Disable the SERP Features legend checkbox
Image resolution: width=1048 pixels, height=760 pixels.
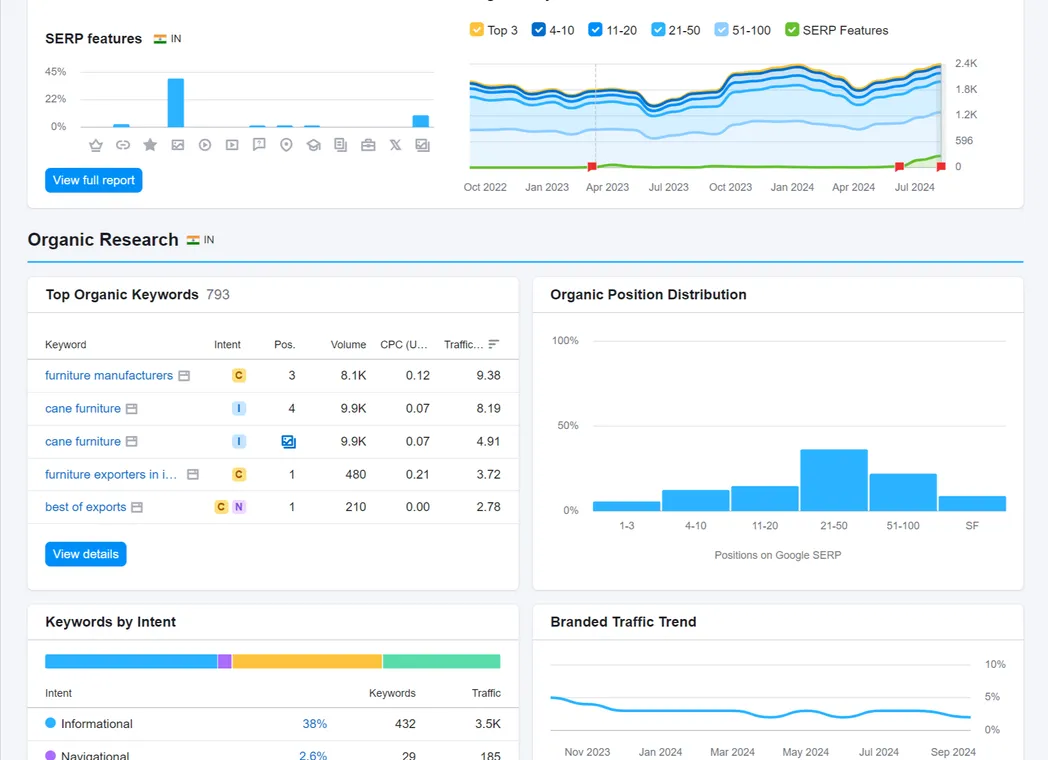pos(792,29)
